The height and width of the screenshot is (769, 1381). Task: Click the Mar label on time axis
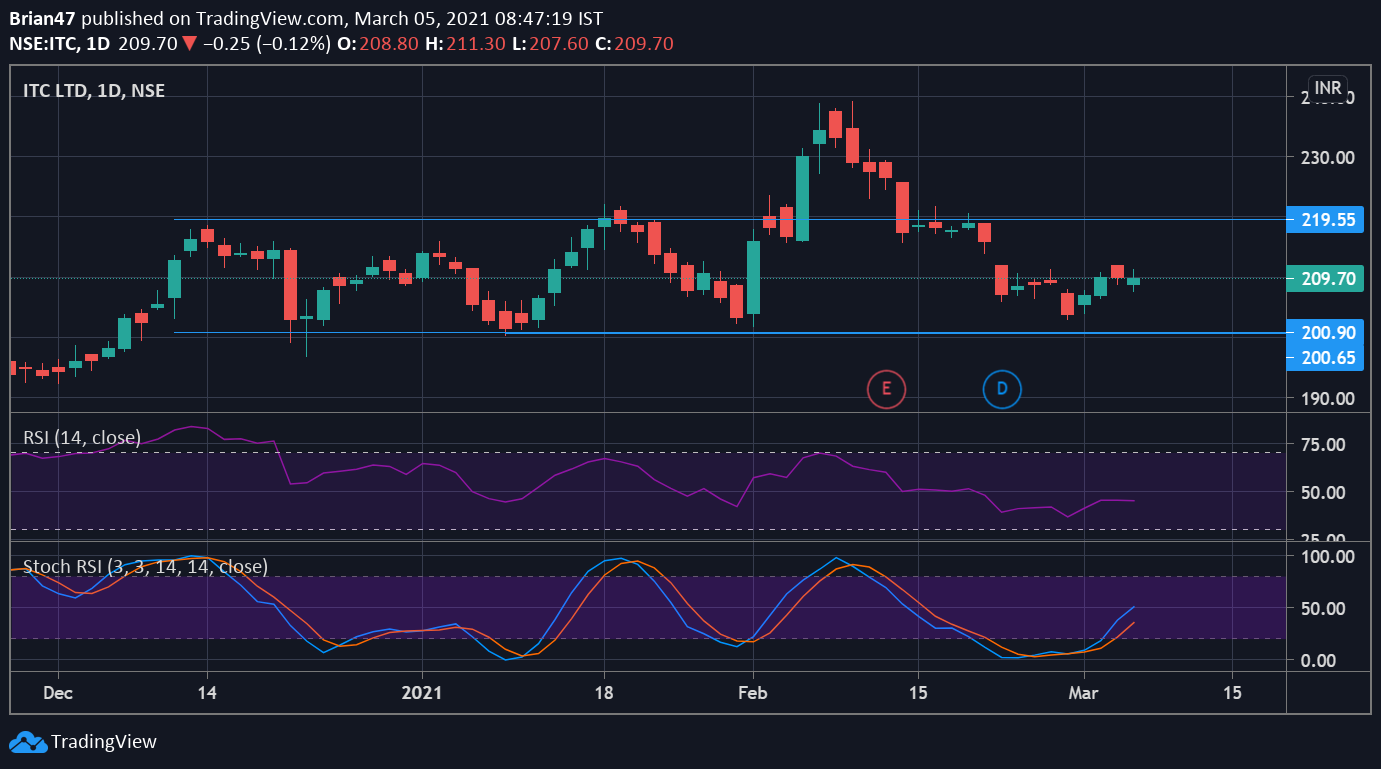tap(1084, 693)
